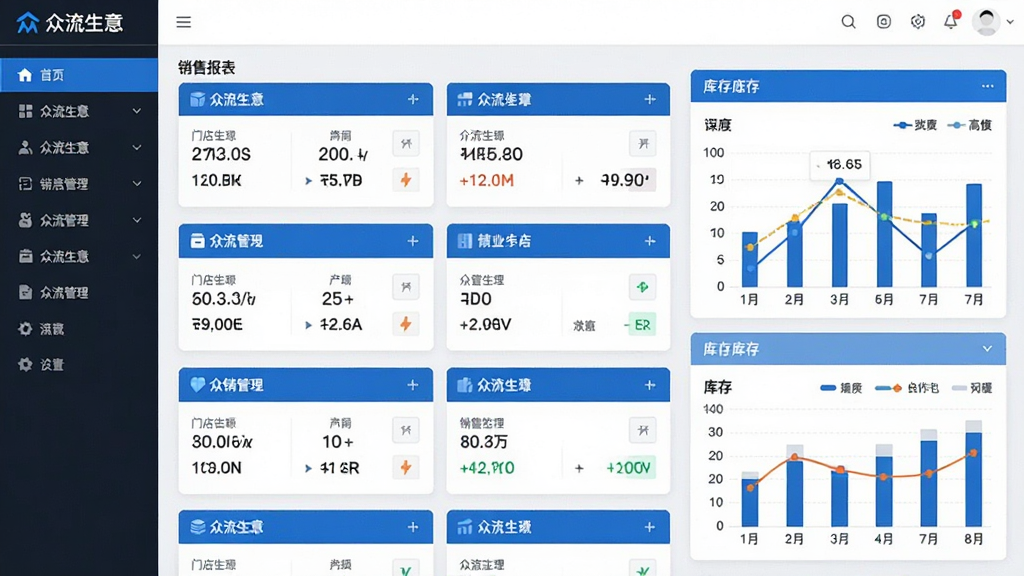The width and height of the screenshot is (1024, 576).
Task: Click plus on the 众销管理 card header
Action: pos(413,385)
